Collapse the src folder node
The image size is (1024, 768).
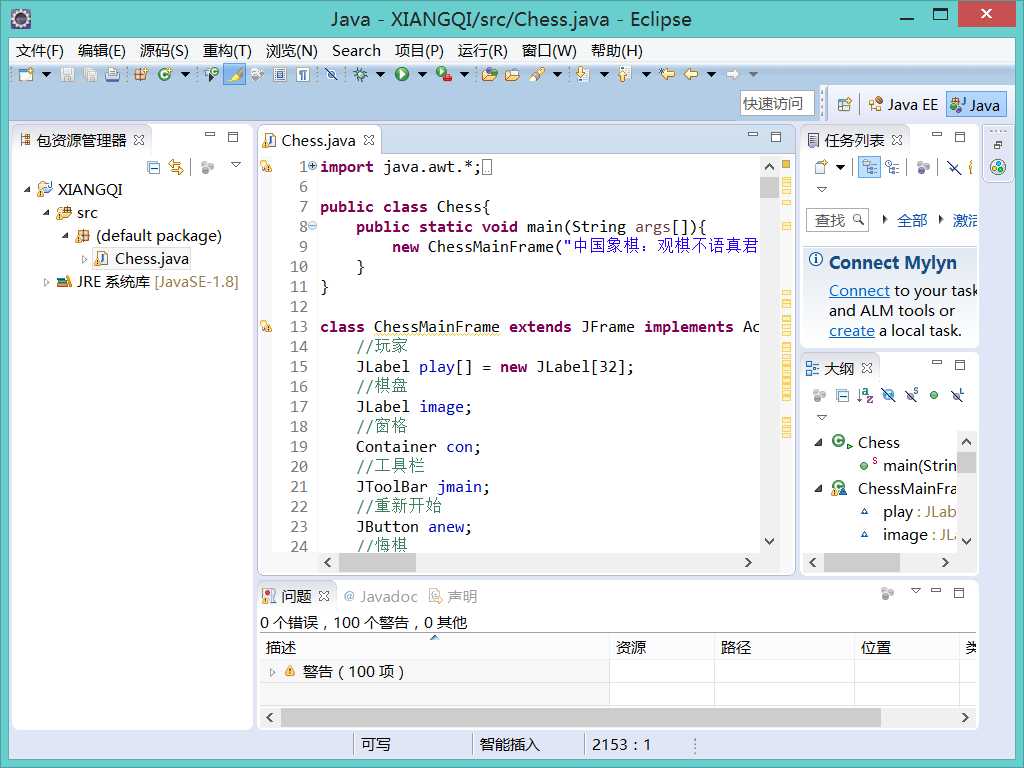46,213
